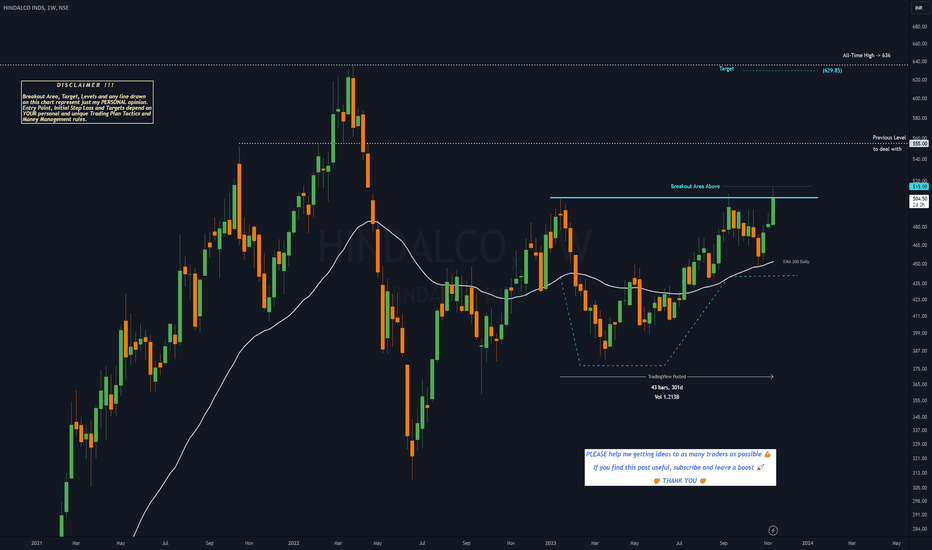Select the DISCLAIMER text box
Viewport: 932px width, 550px height.
pos(87,102)
